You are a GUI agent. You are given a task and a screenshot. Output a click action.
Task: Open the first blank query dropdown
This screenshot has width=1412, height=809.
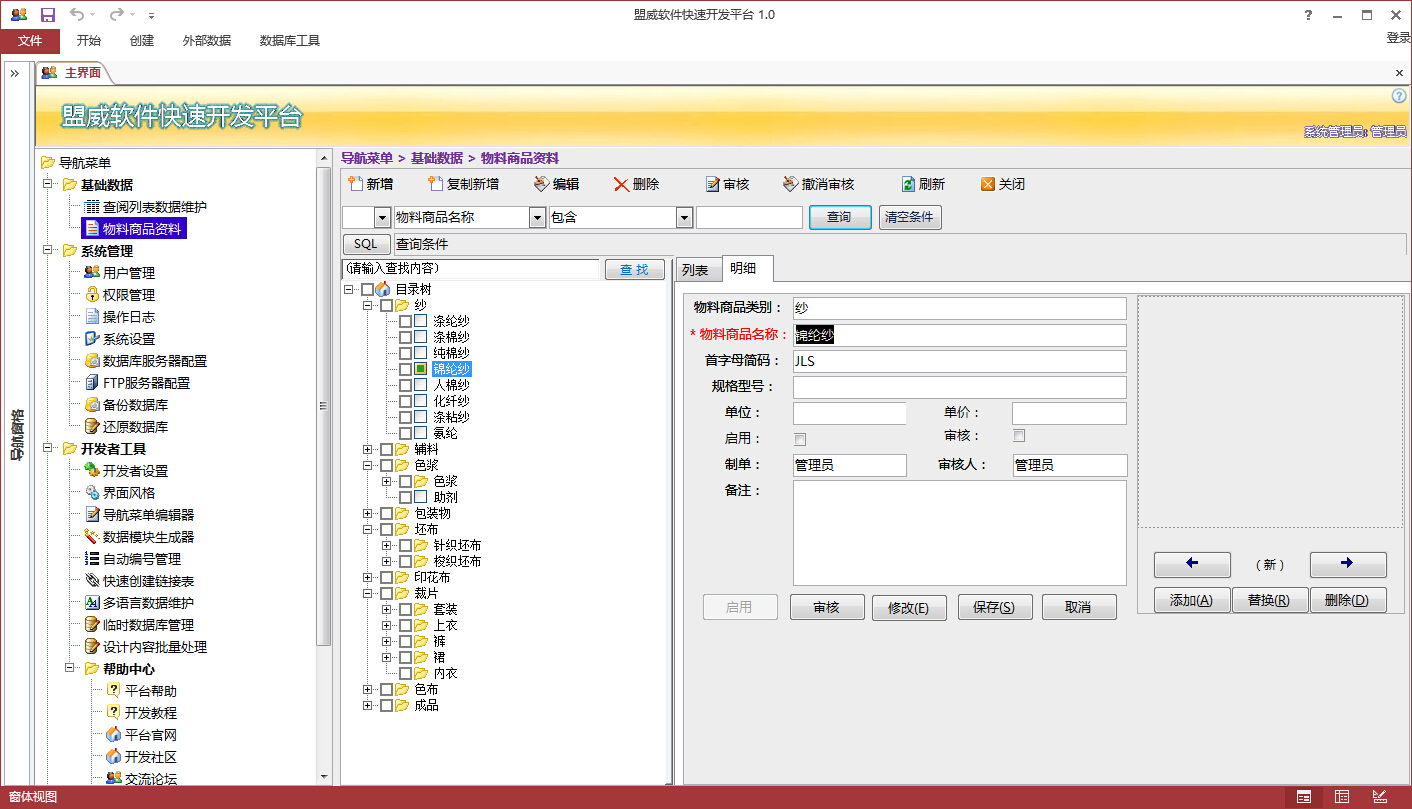[x=382, y=217]
